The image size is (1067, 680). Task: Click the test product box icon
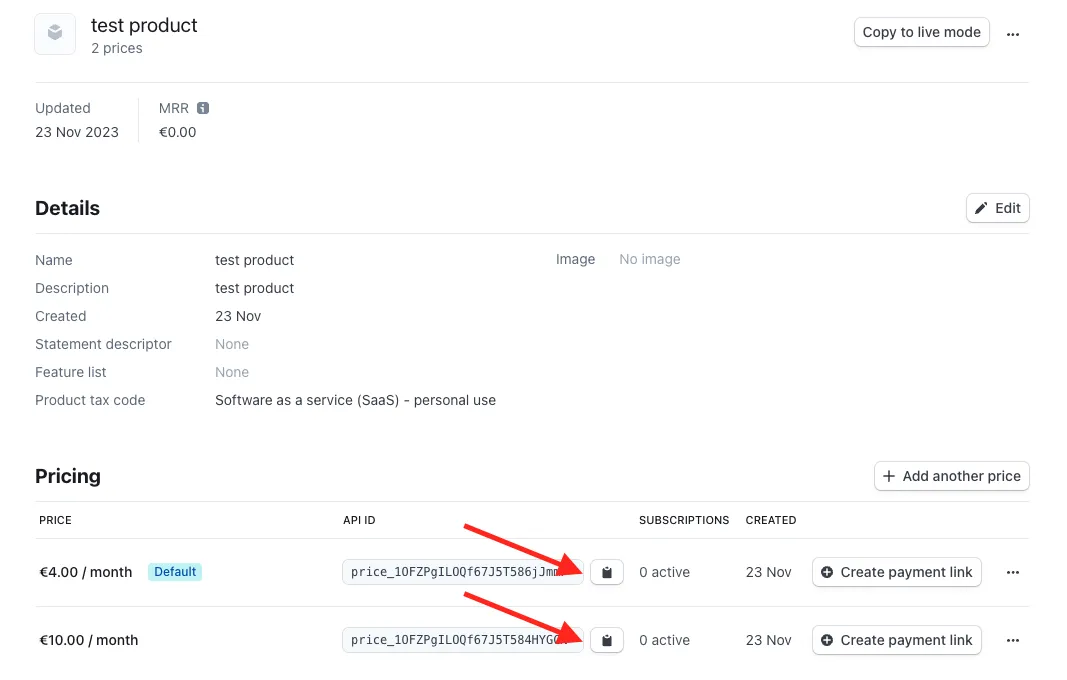55,34
